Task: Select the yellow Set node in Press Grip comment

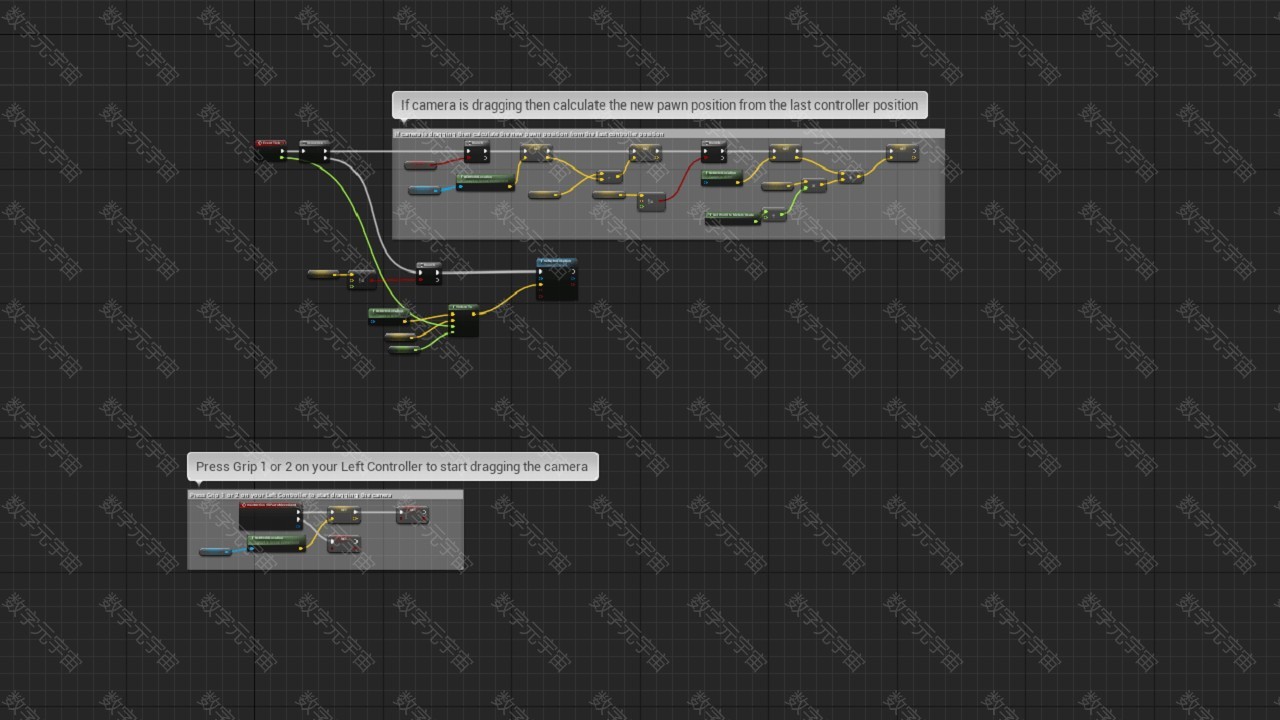Action: [344, 515]
